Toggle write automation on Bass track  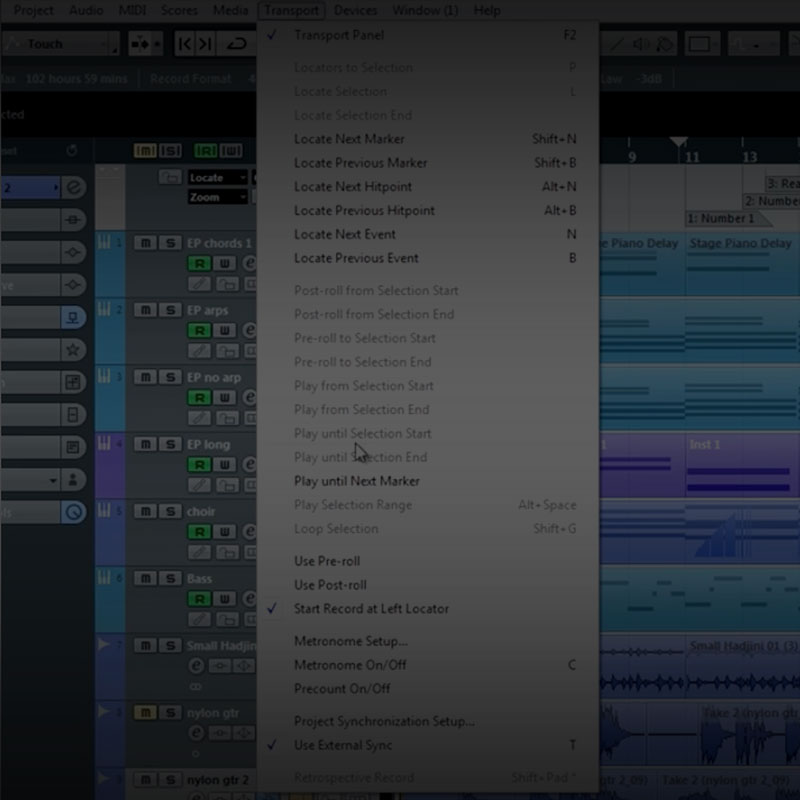tap(224, 599)
